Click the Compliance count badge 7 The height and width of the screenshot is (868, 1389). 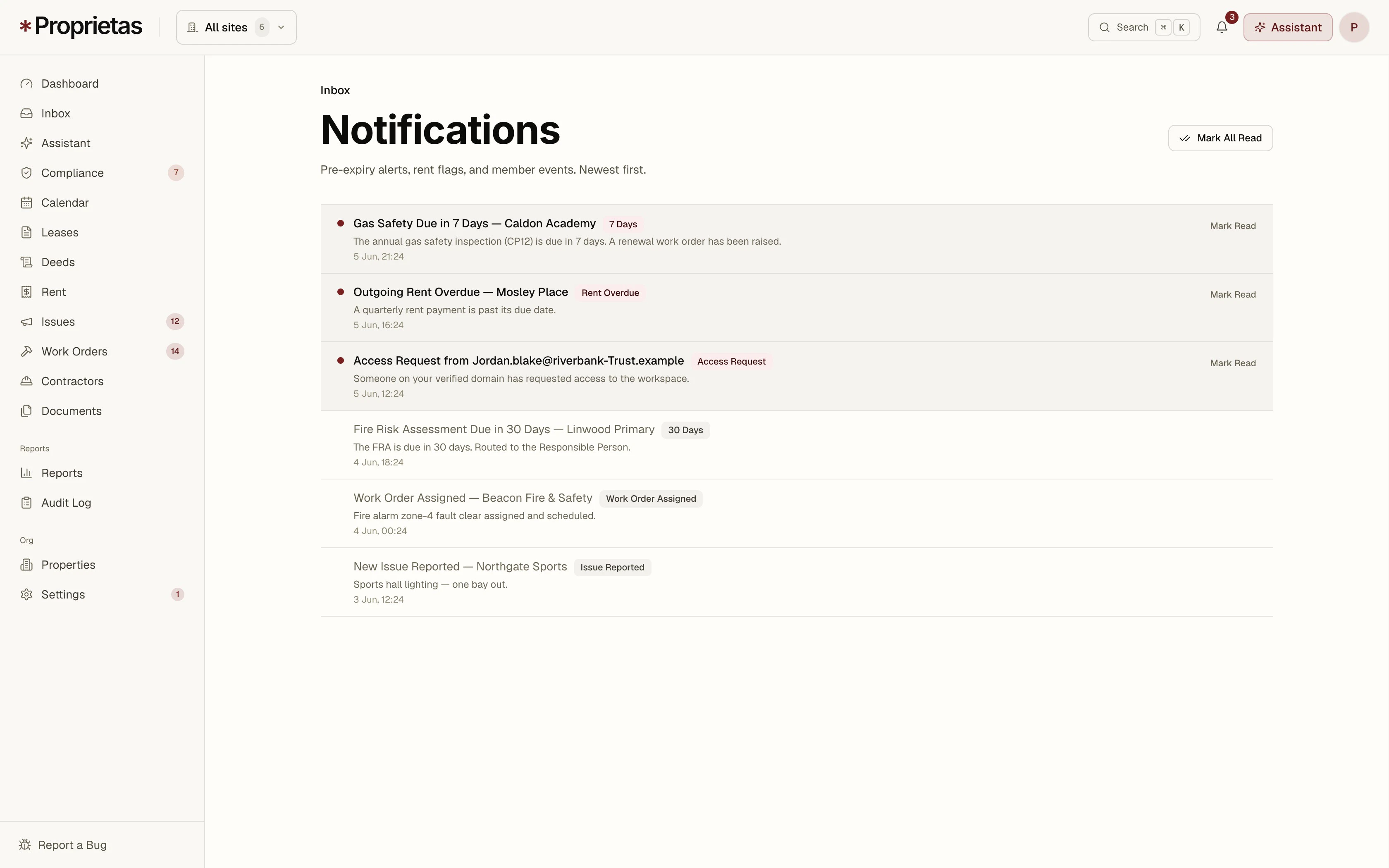(176, 173)
